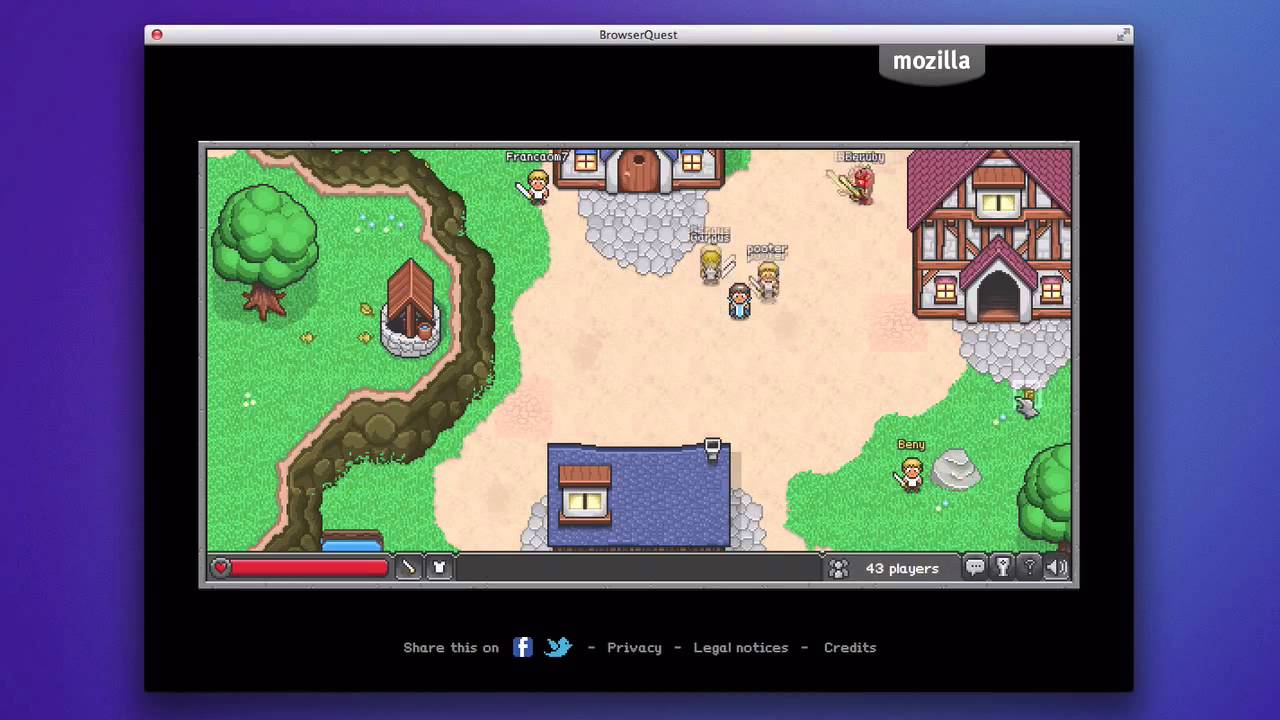Mute the game sound via speaker icon
Viewport: 1280px width, 720px height.
click(x=1056, y=568)
